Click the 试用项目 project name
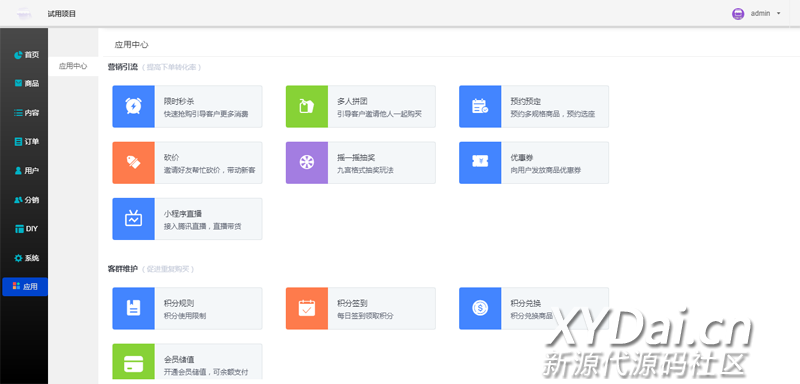Screen dimensions: 800x384 click(x=62, y=14)
